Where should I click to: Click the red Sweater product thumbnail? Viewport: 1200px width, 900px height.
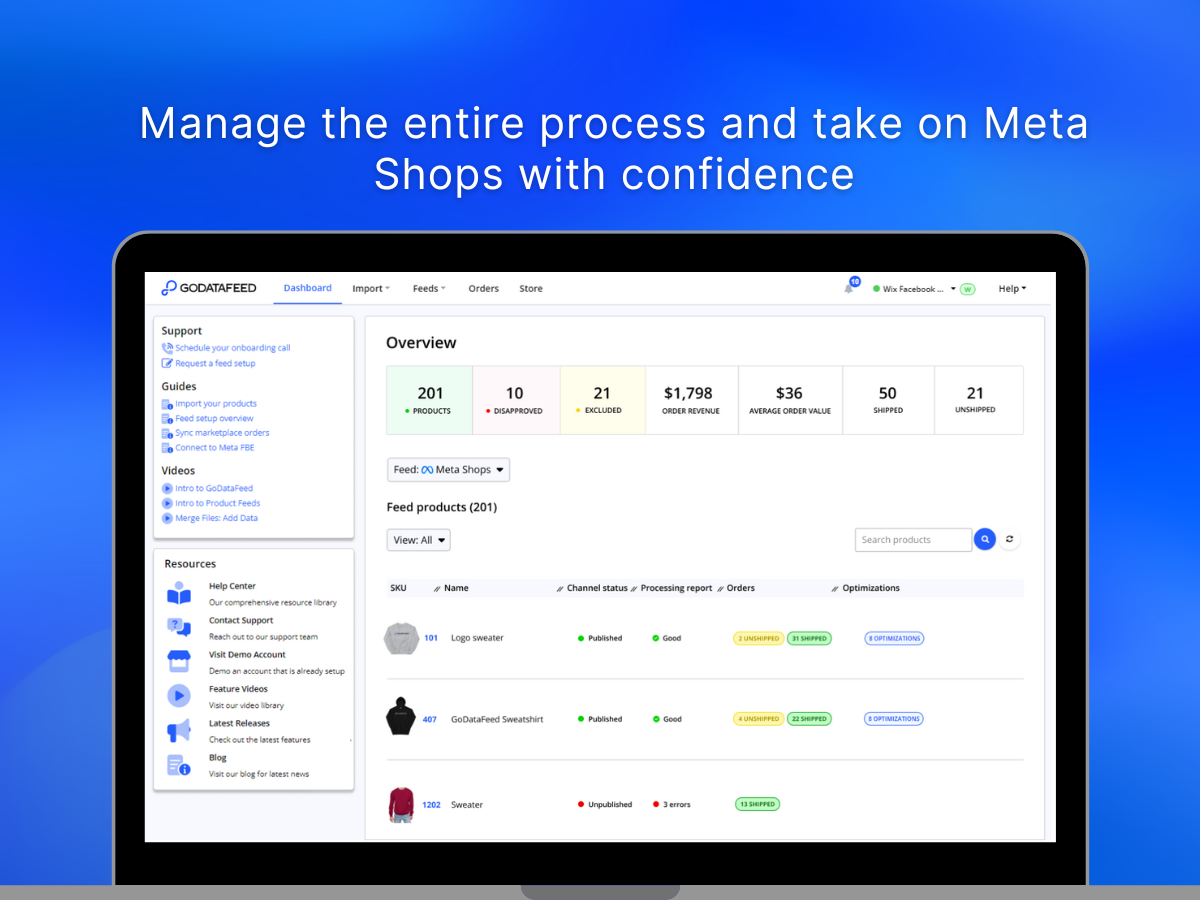(401, 805)
